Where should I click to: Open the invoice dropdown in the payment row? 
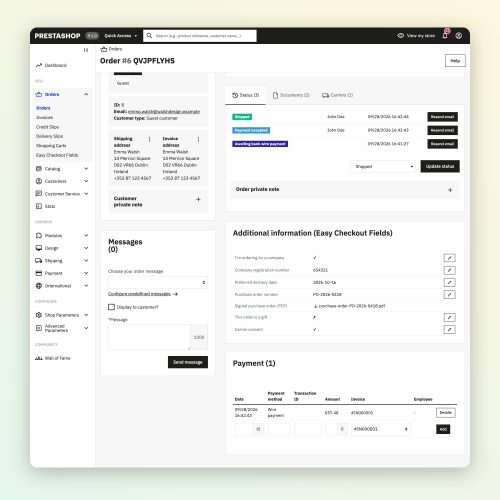(381, 429)
